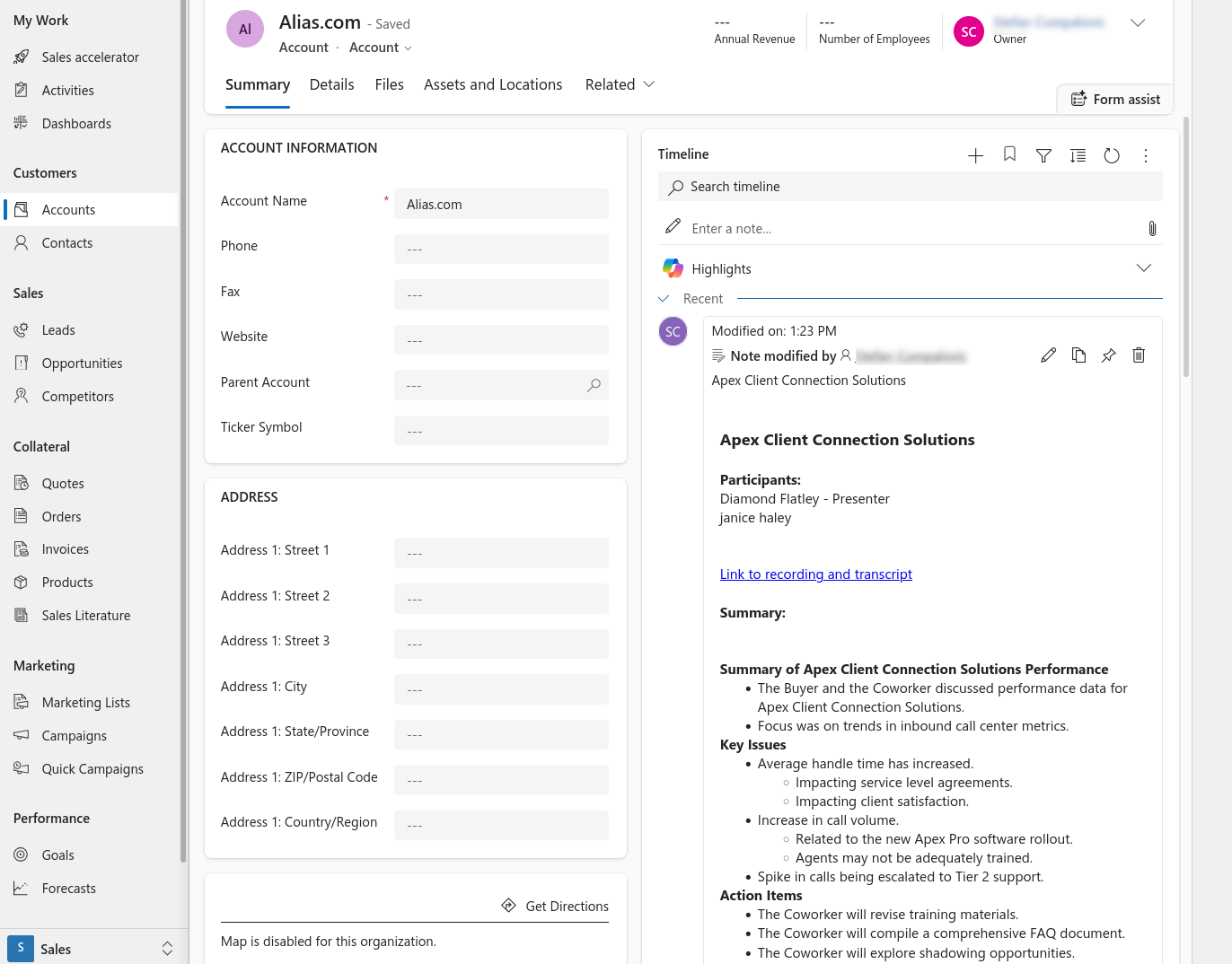Open timeline more commands menu

pyautogui.click(x=1146, y=155)
